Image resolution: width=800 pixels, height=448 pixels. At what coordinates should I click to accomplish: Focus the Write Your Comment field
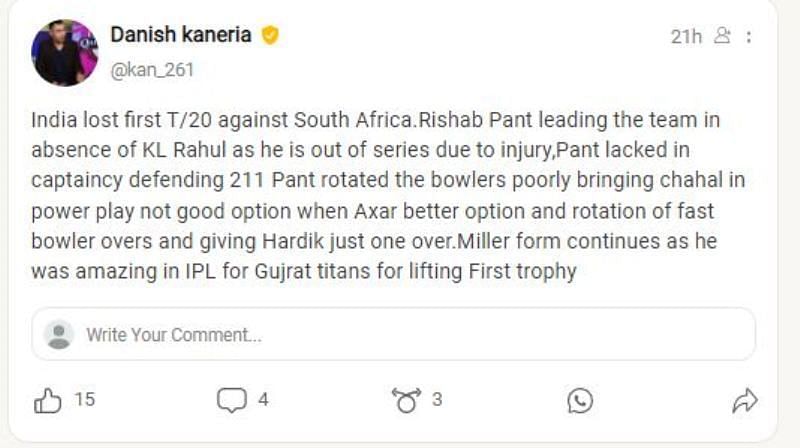400,334
